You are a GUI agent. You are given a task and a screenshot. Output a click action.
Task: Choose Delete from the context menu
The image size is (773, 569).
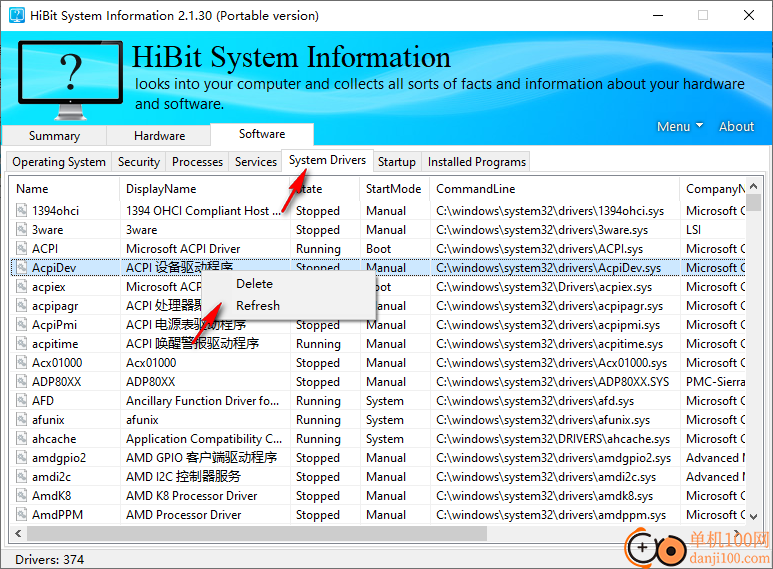(254, 284)
